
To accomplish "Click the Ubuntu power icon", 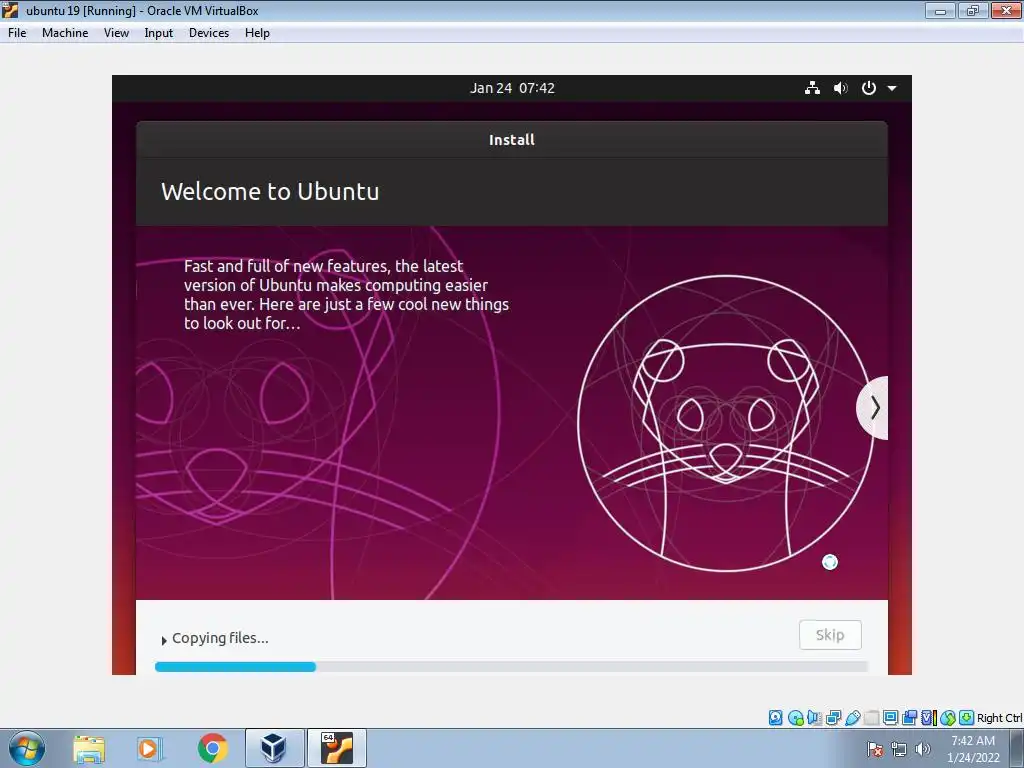I will pos(869,88).
